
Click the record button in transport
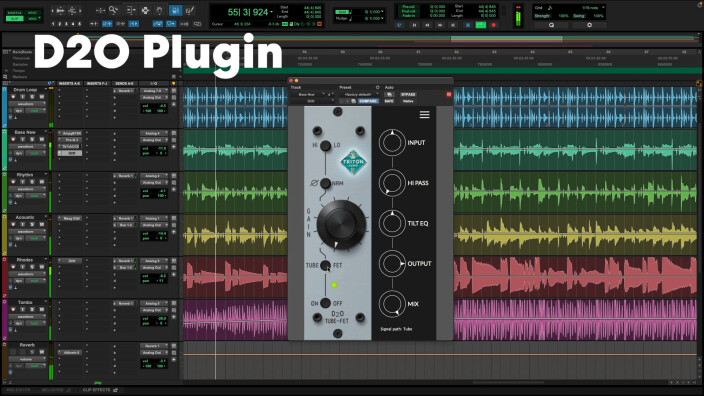[494, 25]
